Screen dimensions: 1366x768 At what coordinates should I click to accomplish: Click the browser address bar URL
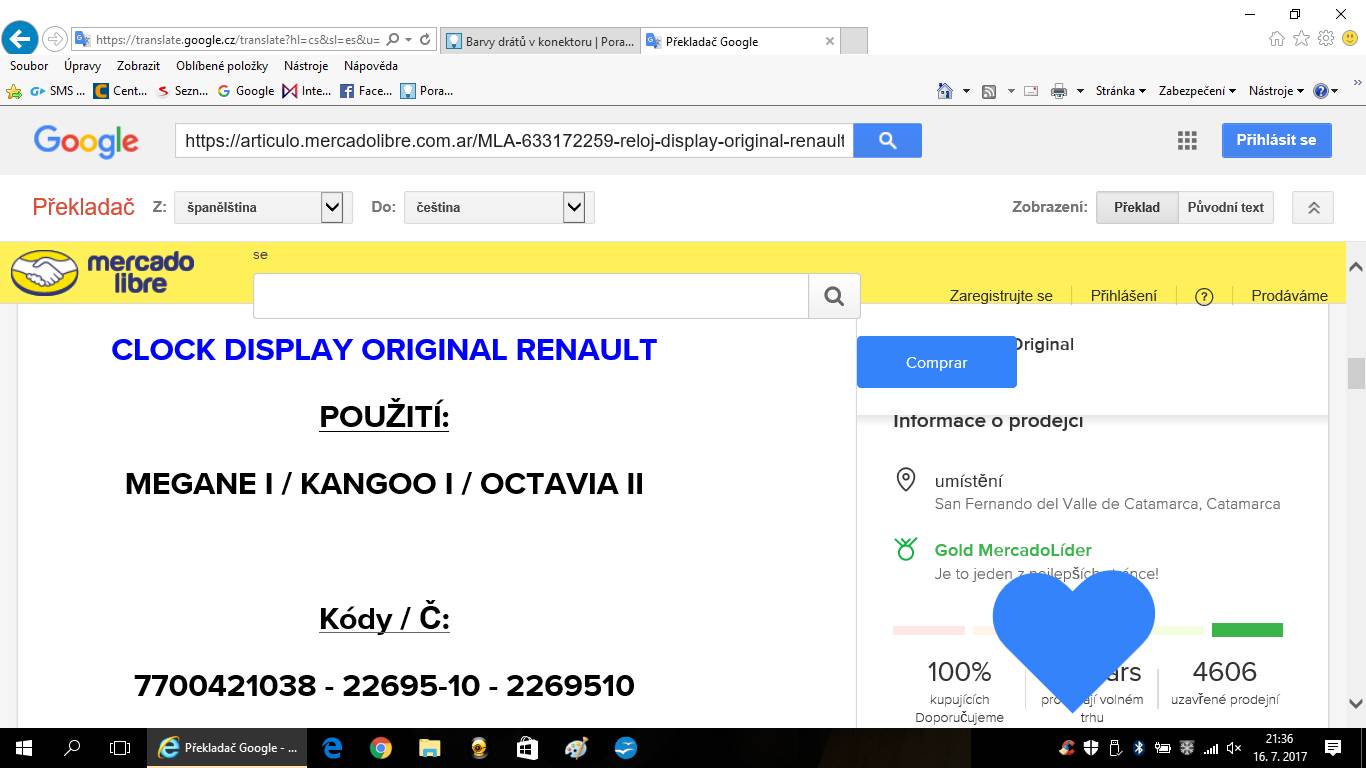coord(238,40)
